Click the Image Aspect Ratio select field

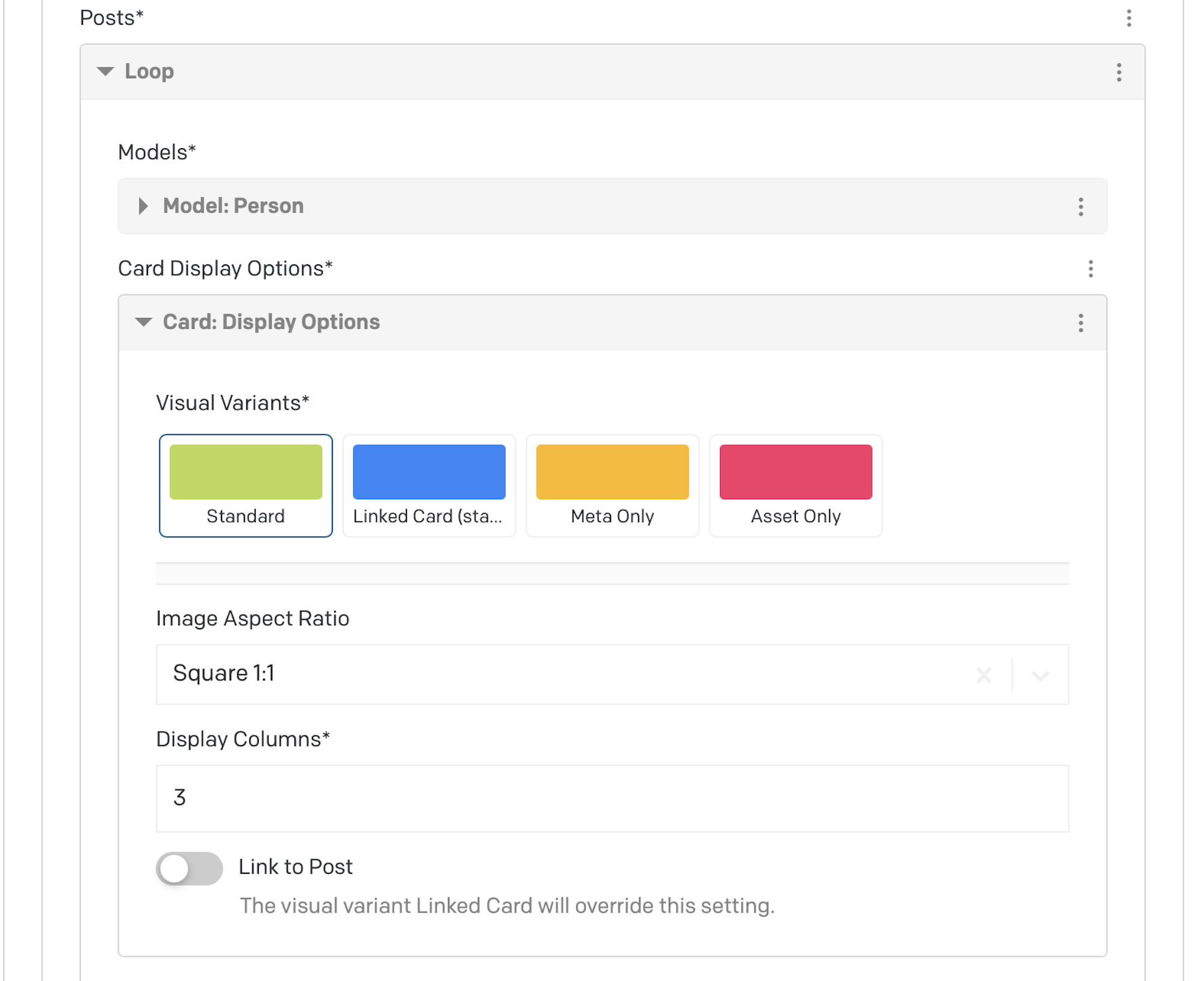[x=612, y=674]
